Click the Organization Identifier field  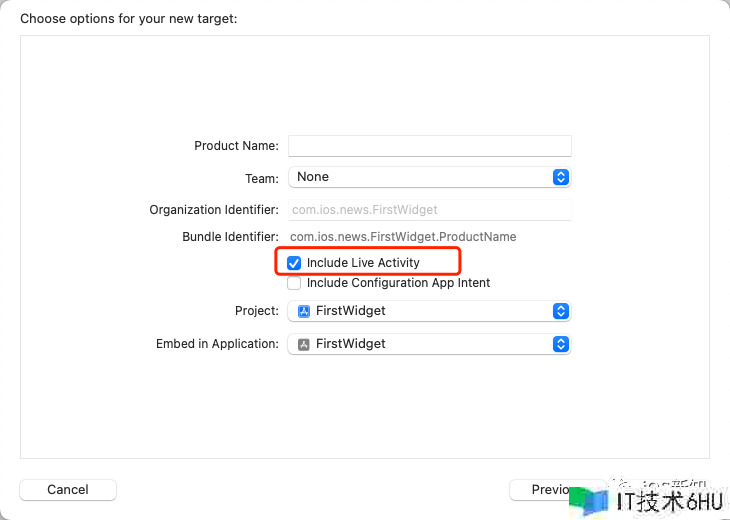click(429, 210)
